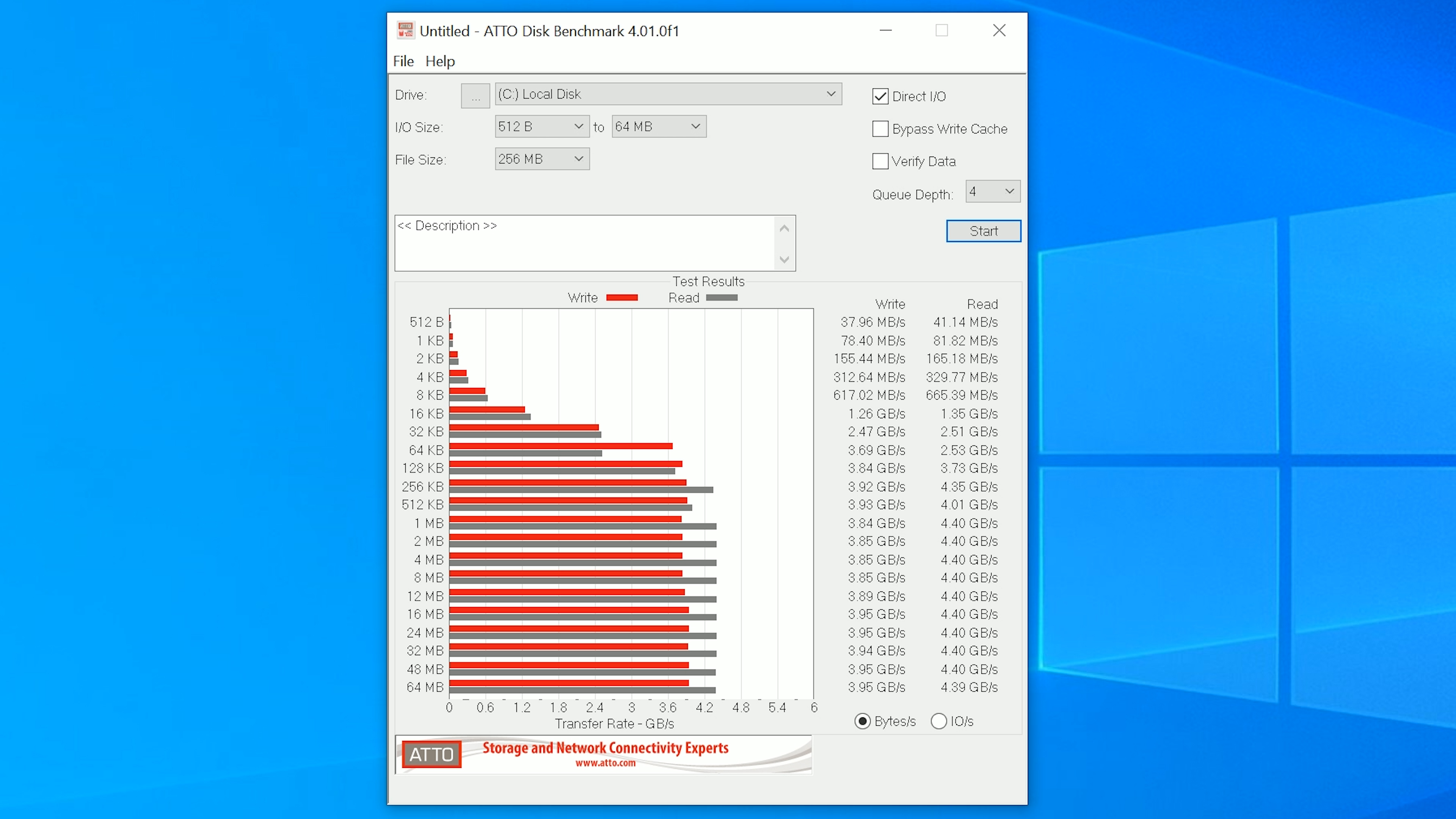The width and height of the screenshot is (1456, 819).
Task: Click the 64 KB row label in chart
Action: 426,450
